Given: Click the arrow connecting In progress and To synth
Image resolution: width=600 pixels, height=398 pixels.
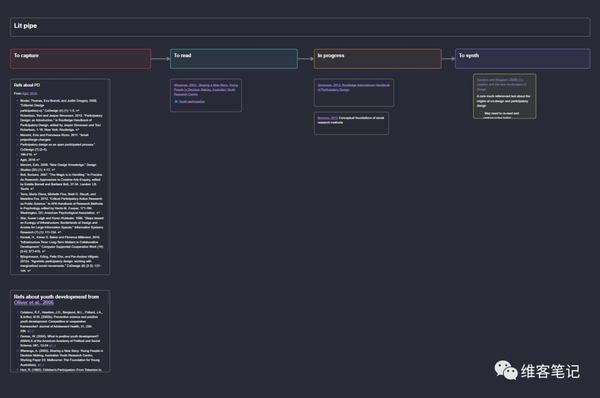Looking at the screenshot, I should pos(448,59).
